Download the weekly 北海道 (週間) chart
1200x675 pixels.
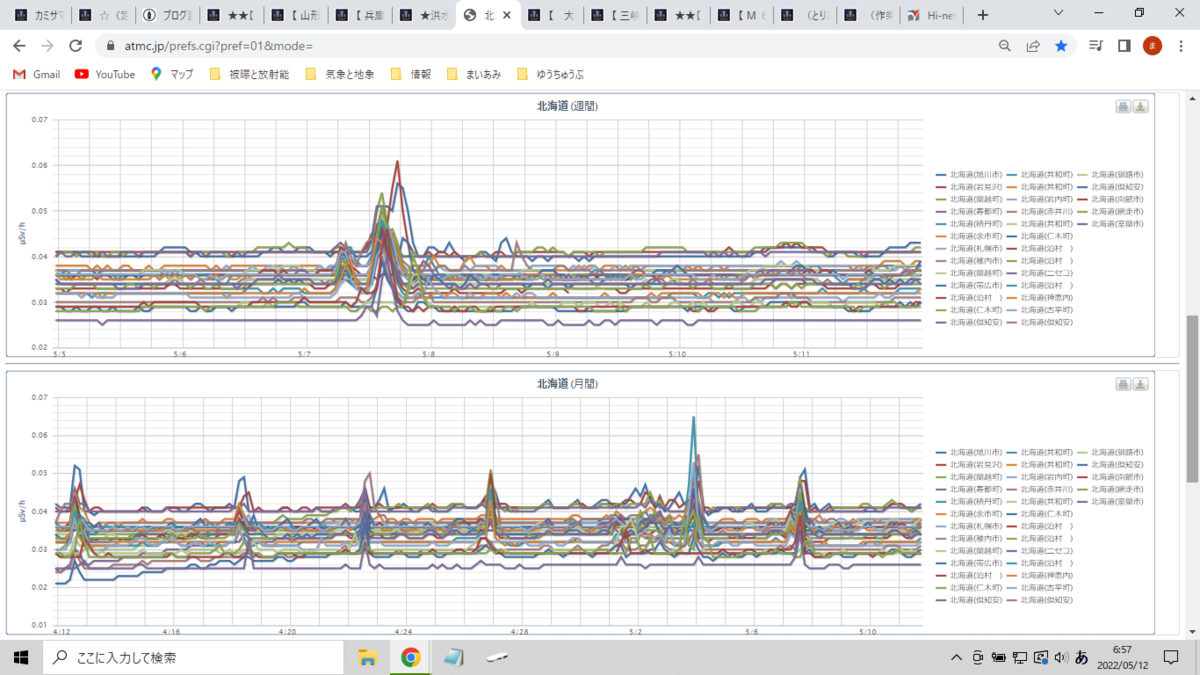[1141, 107]
